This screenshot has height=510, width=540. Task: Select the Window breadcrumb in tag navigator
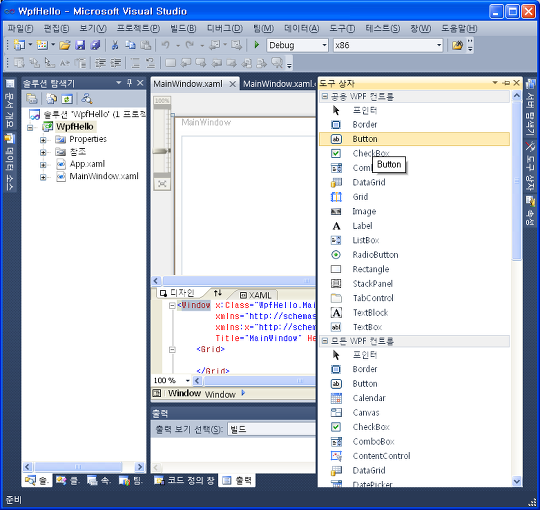[184, 393]
